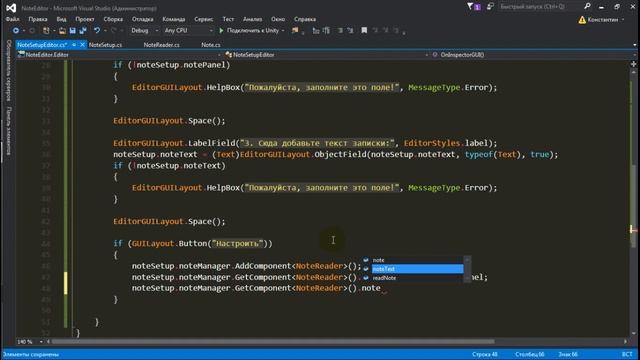Open the Правка menu
Viewport: 640px width, 360px height.
[x=38, y=19]
